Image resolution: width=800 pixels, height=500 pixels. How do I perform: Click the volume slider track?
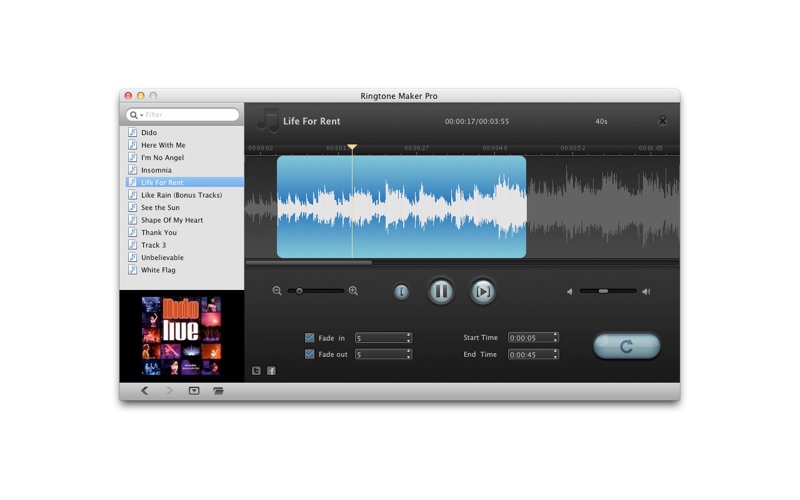click(x=608, y=291)
